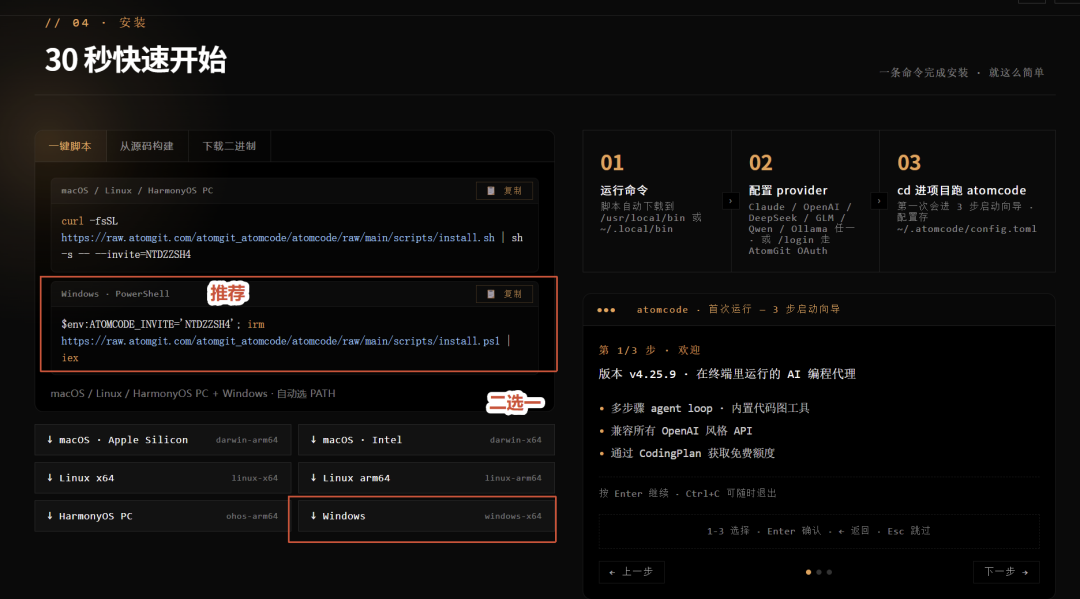Select the first wizard pagination dot
Viewport: 1080px width, 599px height.
pos(809,572)
